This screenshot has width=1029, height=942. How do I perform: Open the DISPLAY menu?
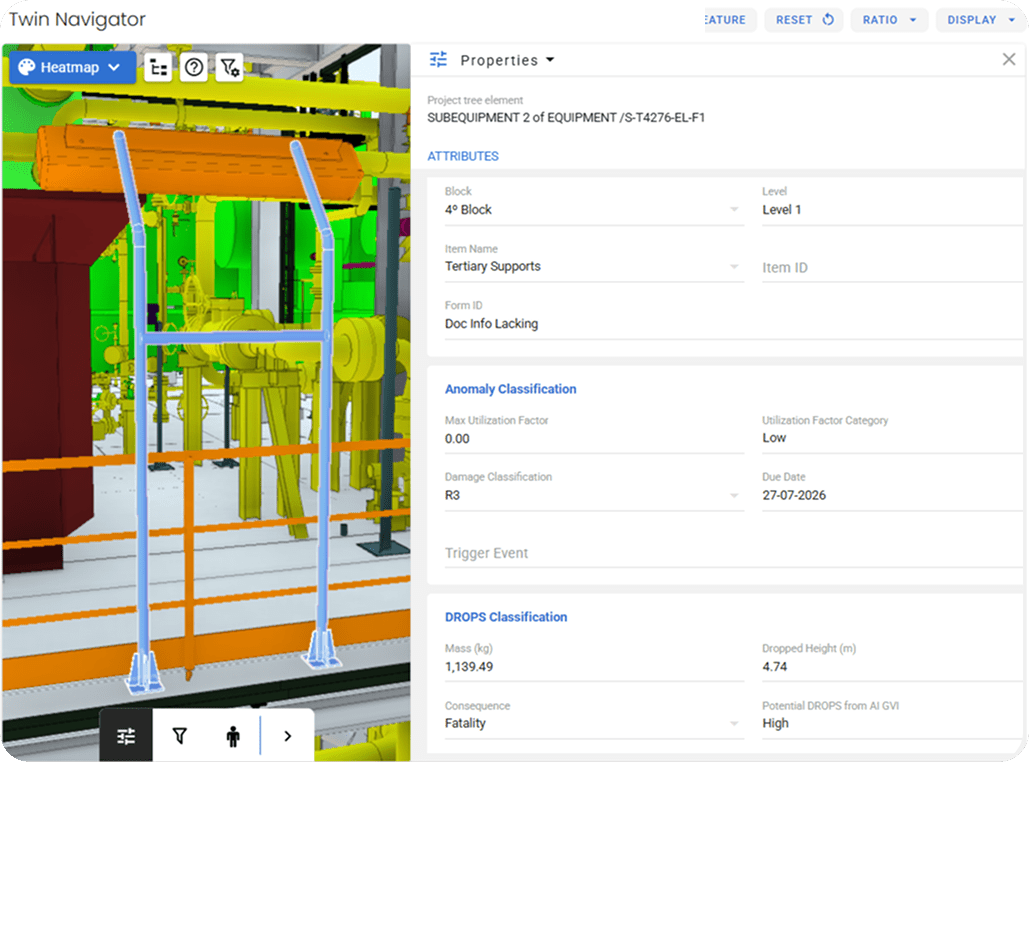coord(980,20)
